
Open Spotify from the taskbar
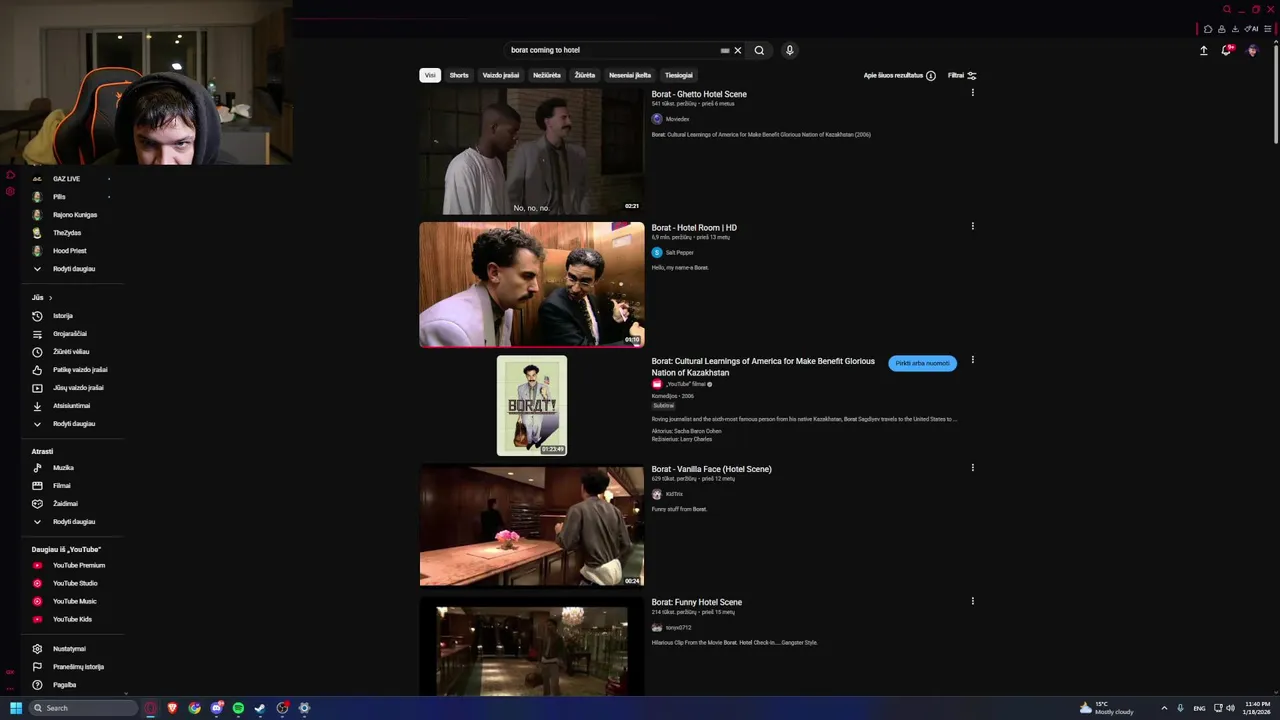click(x=238, y=708)
